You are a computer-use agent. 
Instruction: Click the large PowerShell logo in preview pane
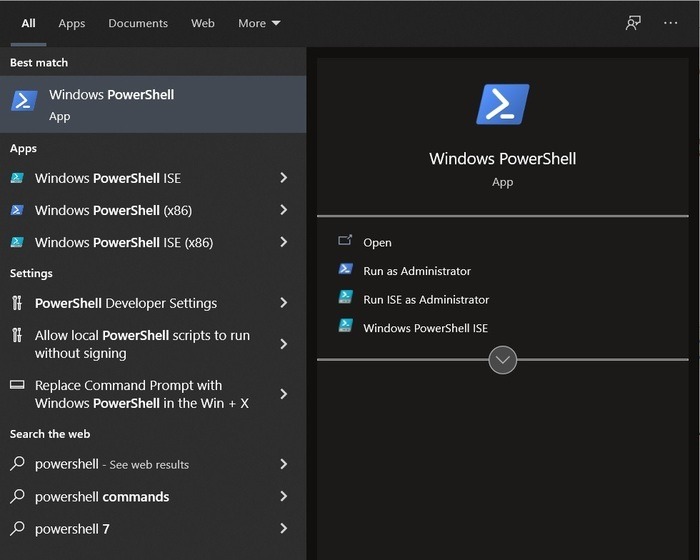point(503,104)
